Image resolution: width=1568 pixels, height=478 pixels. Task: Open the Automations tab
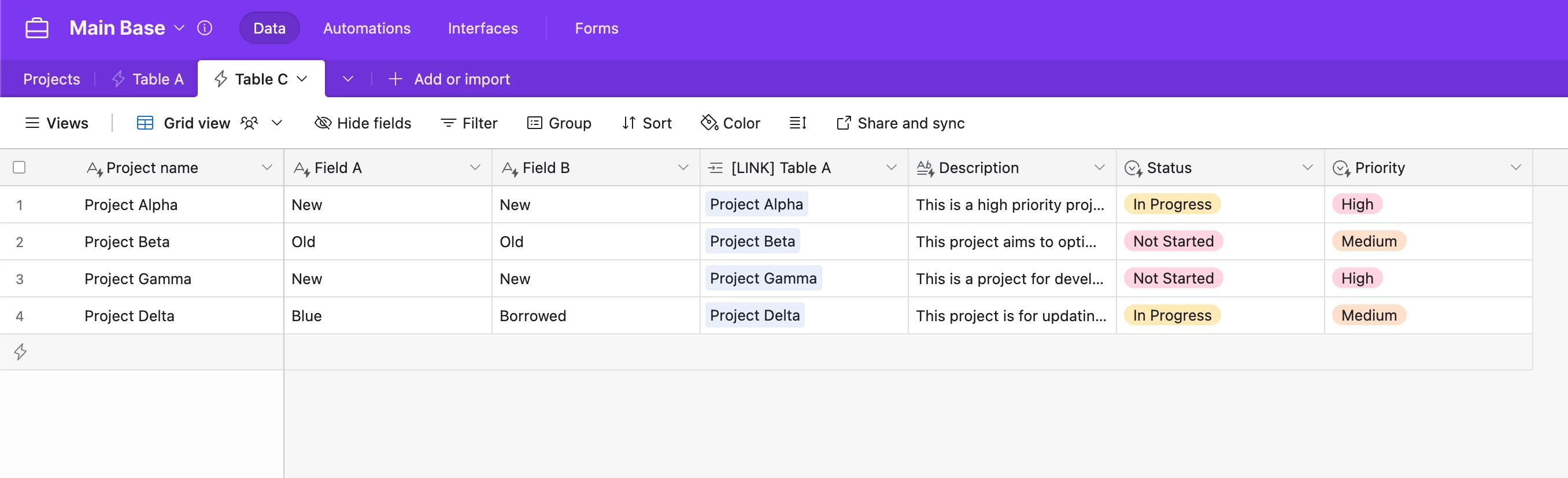click(x=367, y=28)
